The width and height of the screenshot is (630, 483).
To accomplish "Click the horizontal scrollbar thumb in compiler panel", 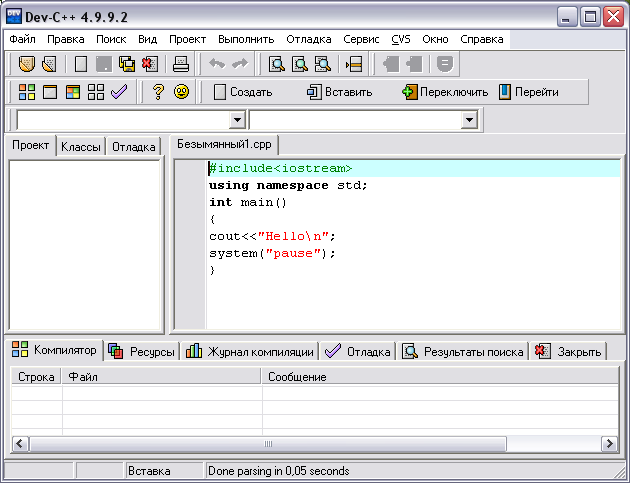I will [x=268, y=444].
